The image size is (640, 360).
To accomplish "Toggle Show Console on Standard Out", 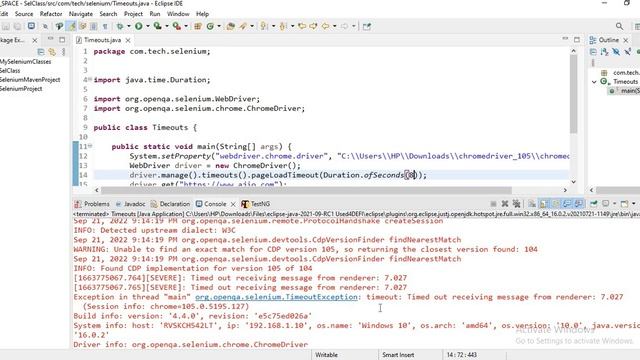I will click(x=567, y=203).
